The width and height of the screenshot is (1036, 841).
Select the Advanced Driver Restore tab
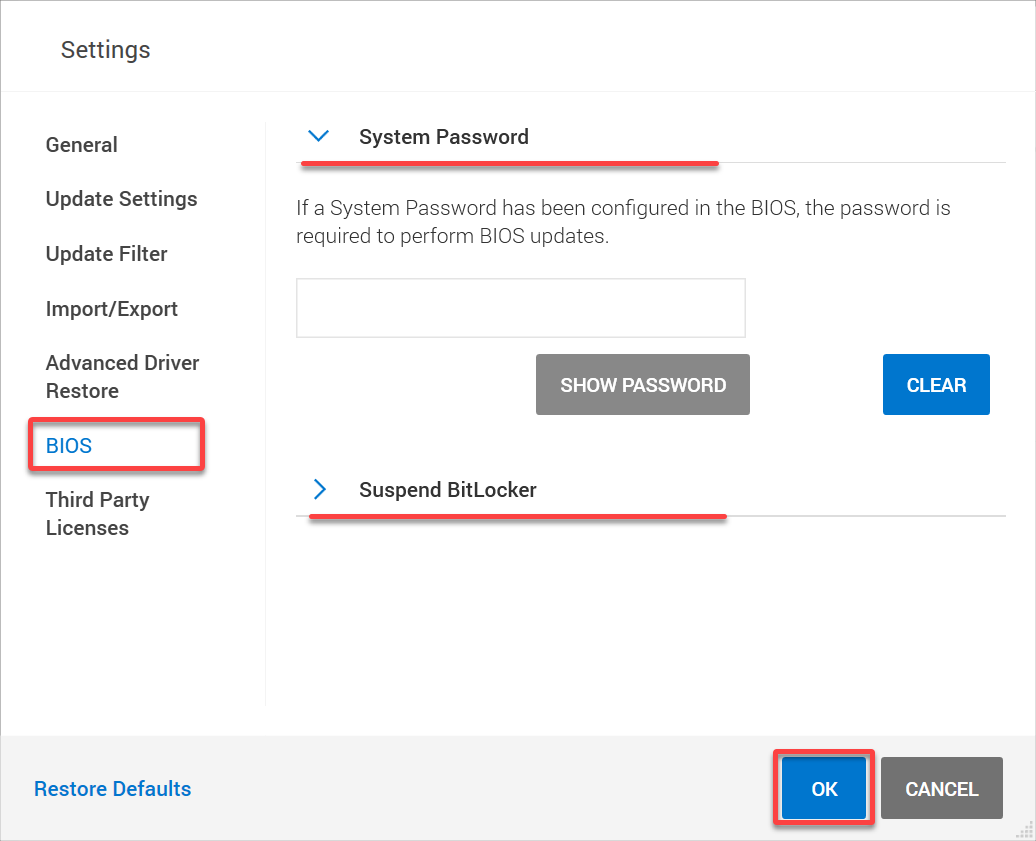[x=122, y=377]
